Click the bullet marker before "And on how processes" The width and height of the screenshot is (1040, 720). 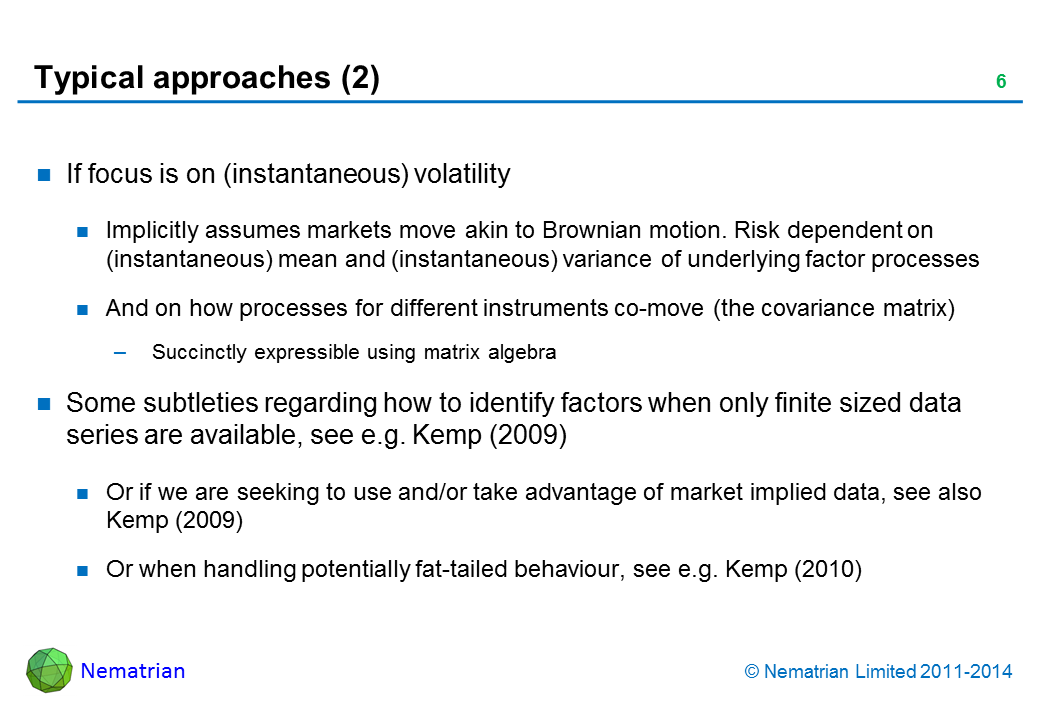point(84,309)
